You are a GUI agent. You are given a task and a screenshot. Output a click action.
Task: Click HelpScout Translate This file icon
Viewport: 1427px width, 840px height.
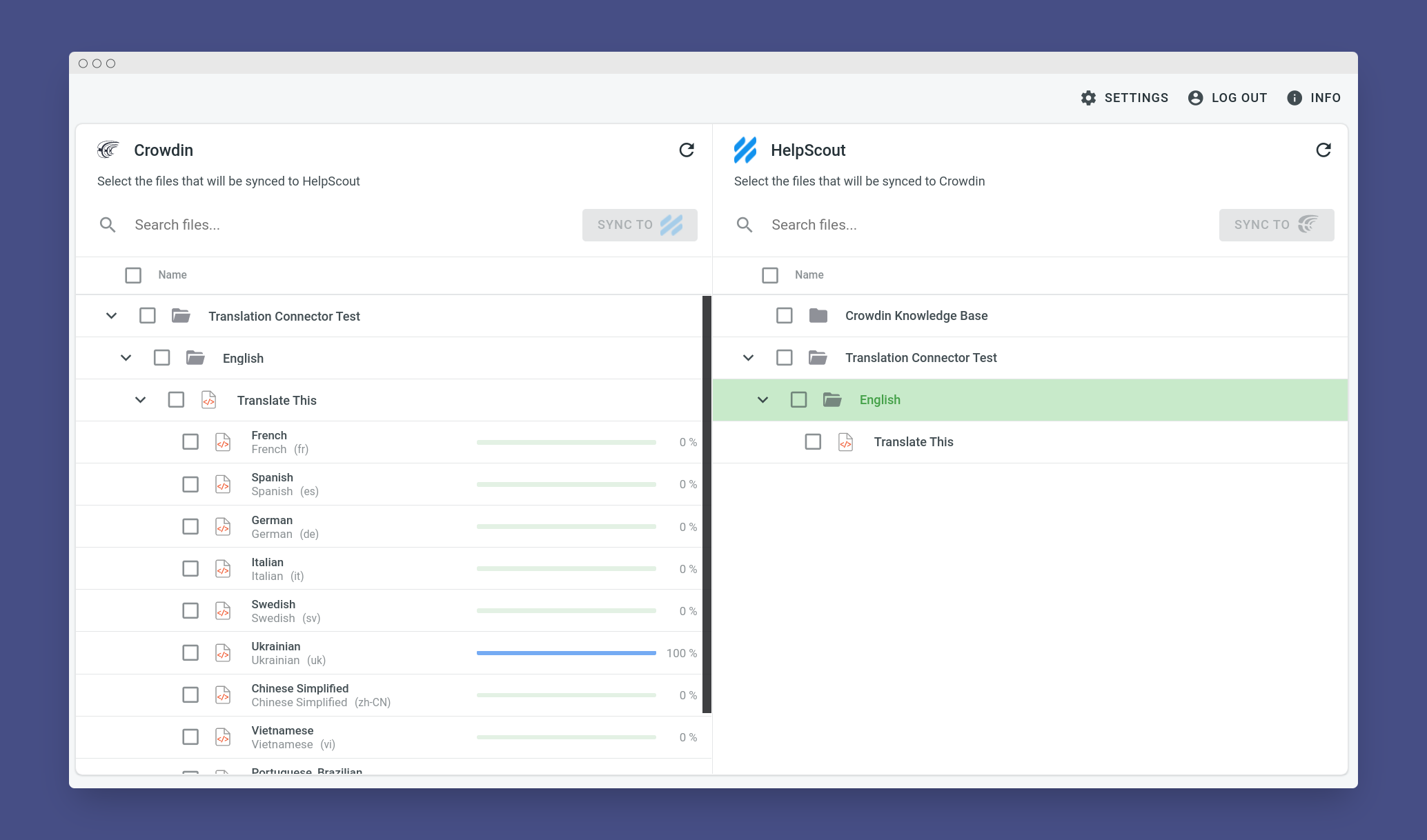[x=846, y=442]
